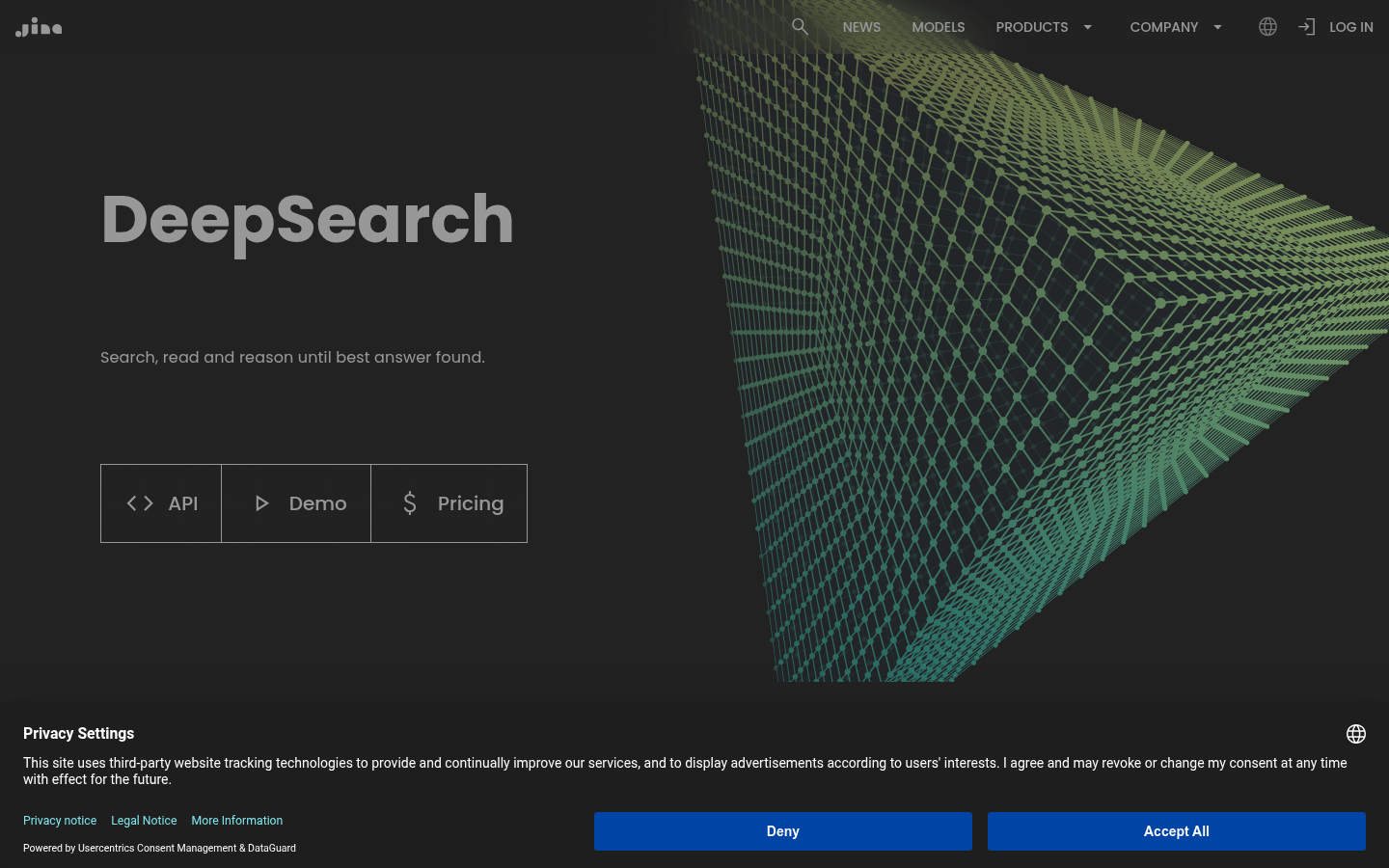Click the Demo play triangle icon
The height and width of the screenshot is (868, 1389).
[x=261, y=503]
